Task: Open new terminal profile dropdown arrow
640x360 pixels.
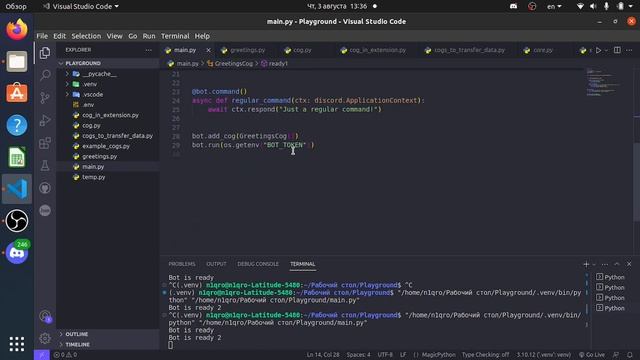Action: [x=594, y=264]
